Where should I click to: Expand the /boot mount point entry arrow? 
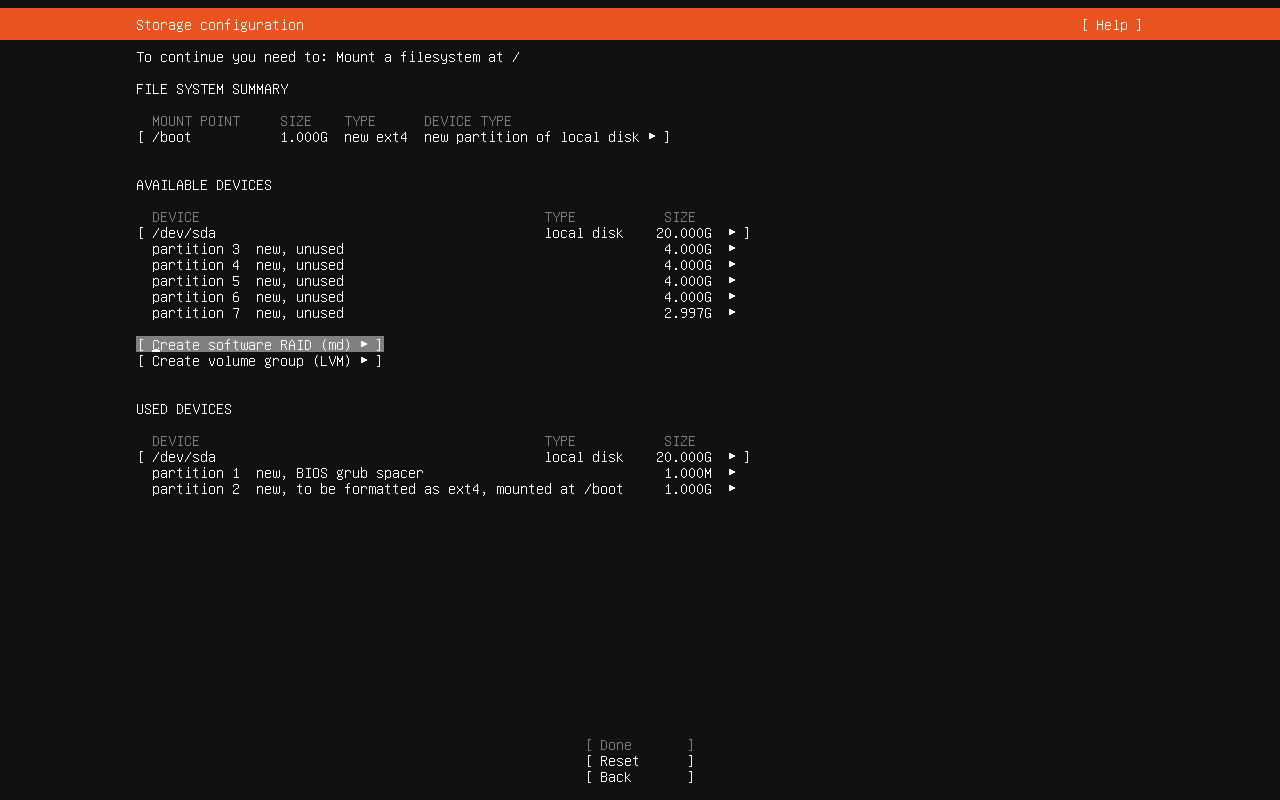pos(652,136)
